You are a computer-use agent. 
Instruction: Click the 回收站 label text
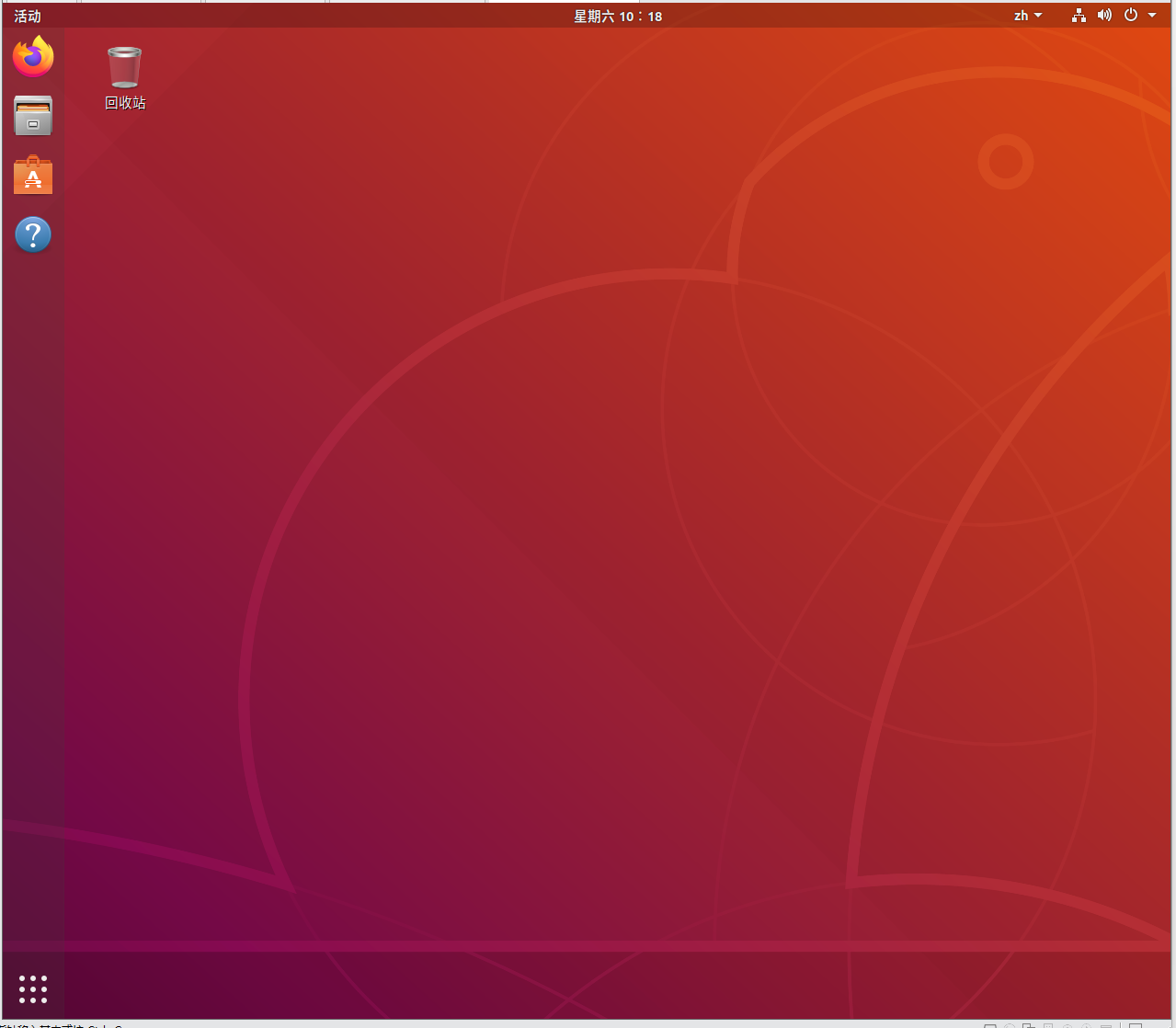coord(125,103)
